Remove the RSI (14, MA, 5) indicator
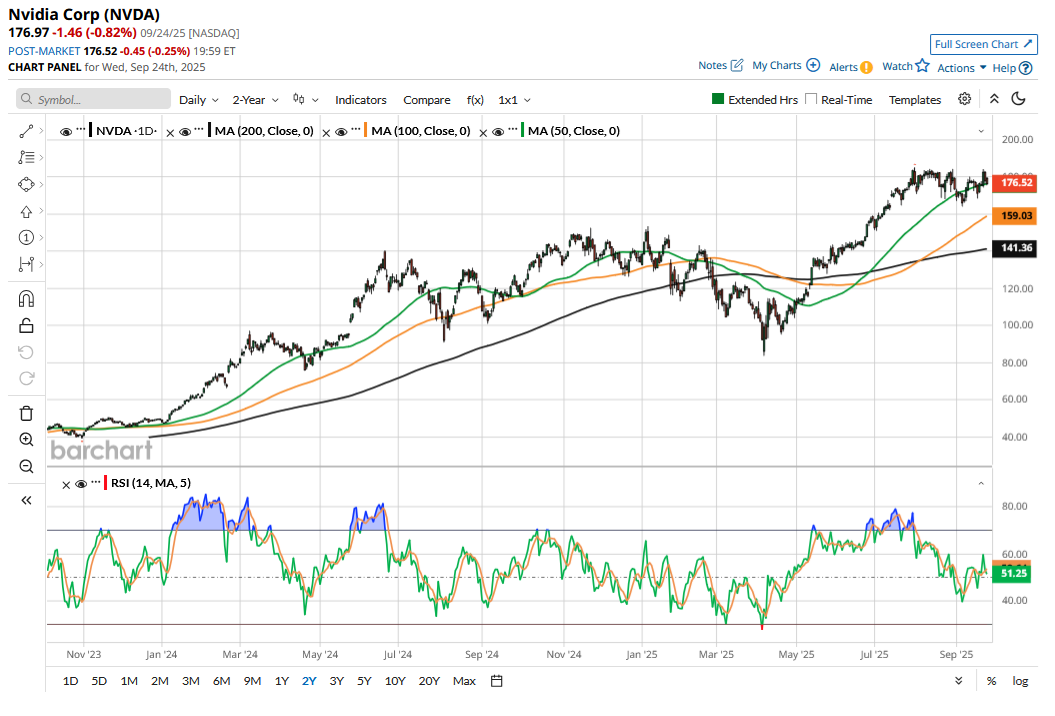 (x=66, y=485)
